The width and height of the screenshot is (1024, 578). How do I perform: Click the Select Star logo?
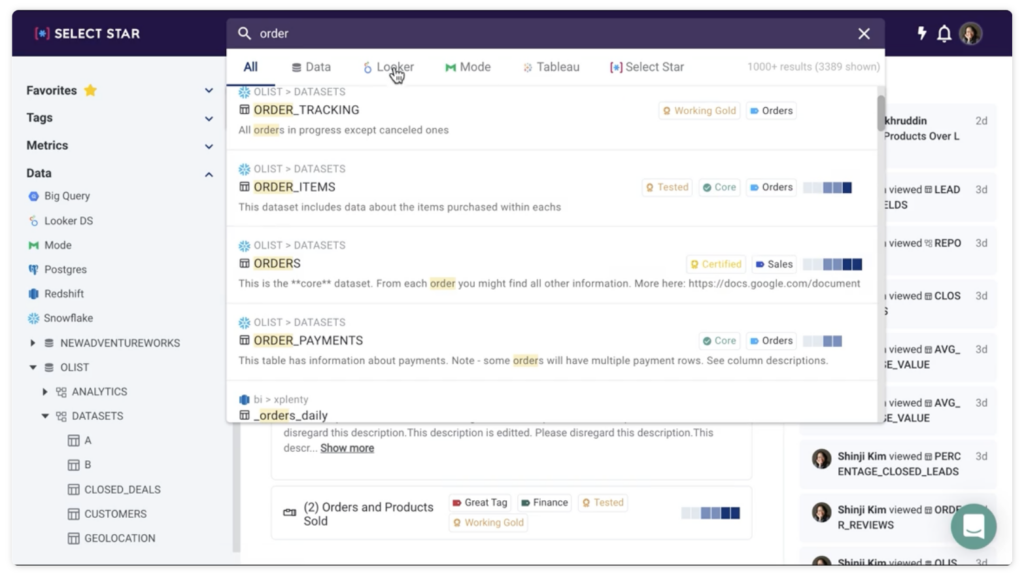click(87, 33)
